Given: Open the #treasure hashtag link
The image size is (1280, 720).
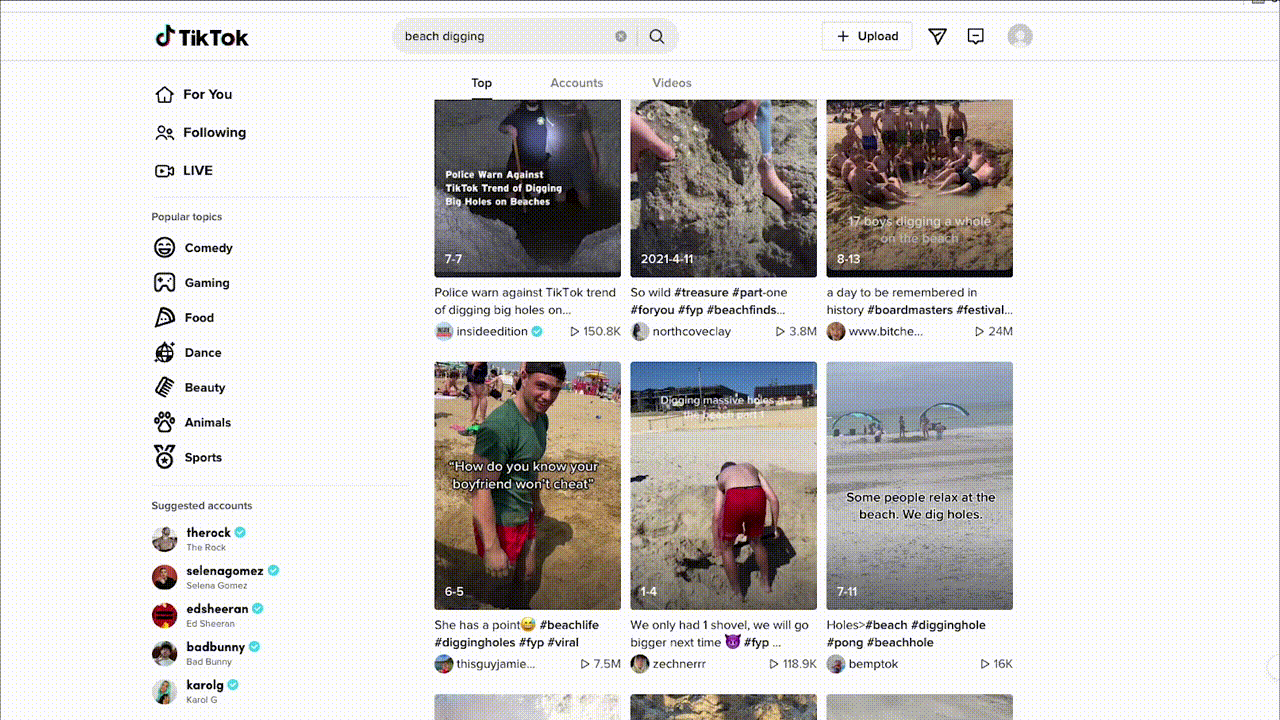Looking at the screenshot, I should click(x=702, y=292).
